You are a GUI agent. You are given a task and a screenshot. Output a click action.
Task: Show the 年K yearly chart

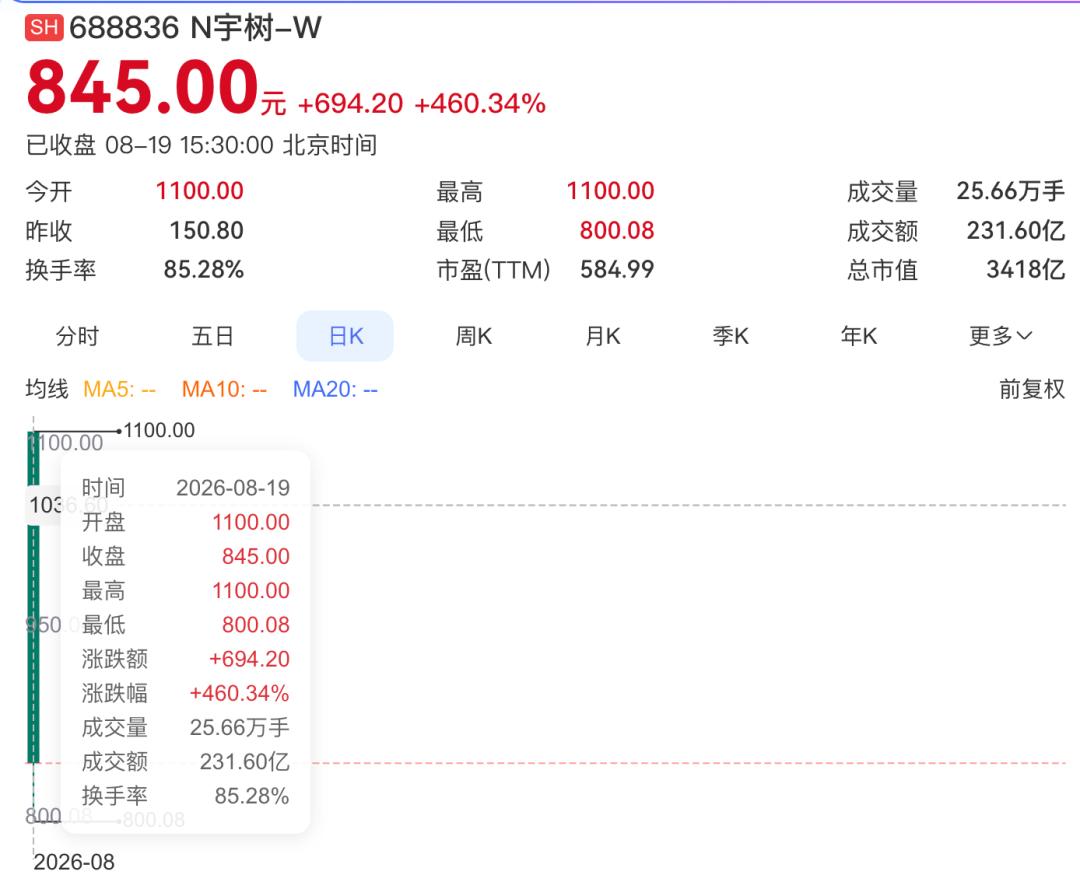pyautogui.click(x=859, y=336)
